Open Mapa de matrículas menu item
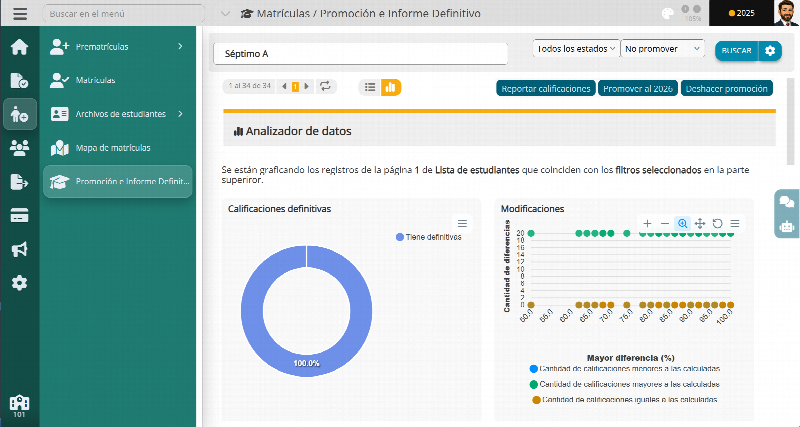The width and height of the screenshot is (800, 427). tap(117, 148)
